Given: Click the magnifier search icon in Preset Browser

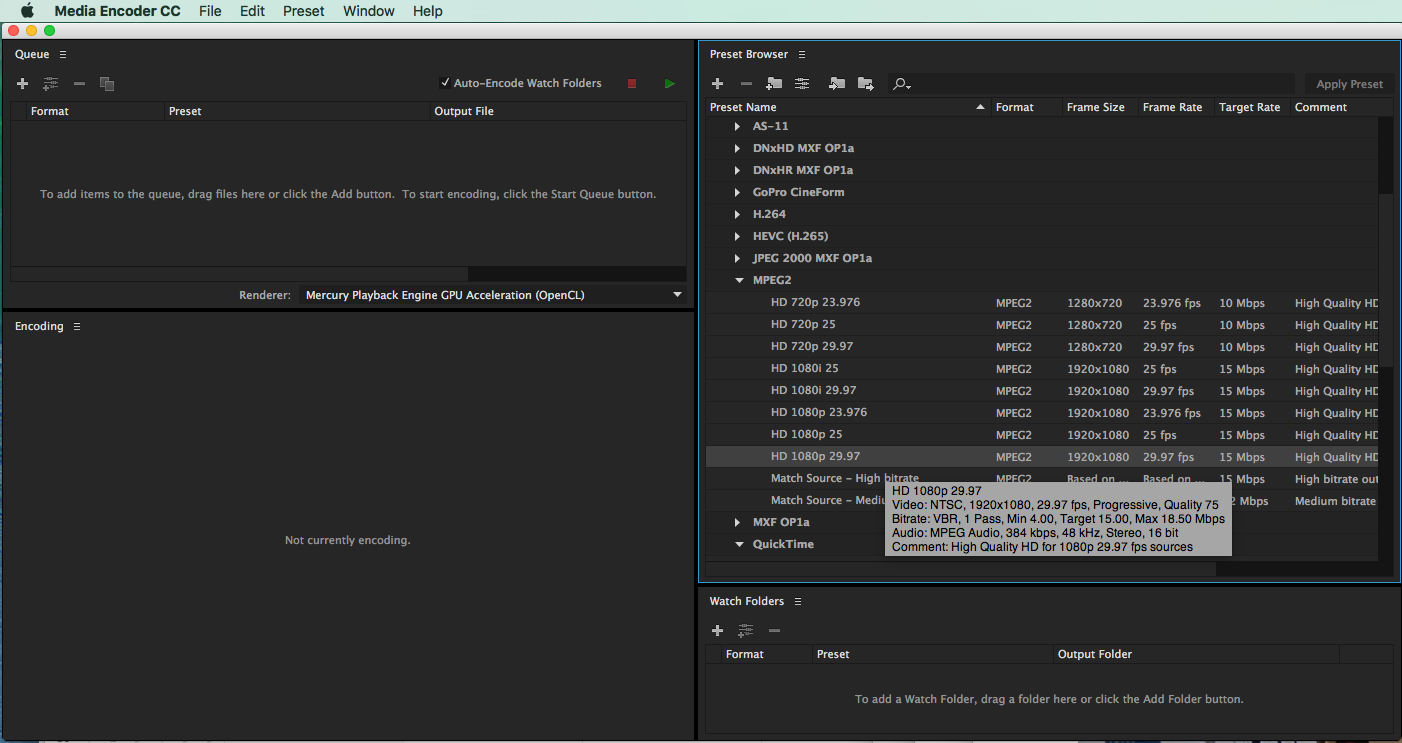Looking at the screenshot, I should click(901, 84).
